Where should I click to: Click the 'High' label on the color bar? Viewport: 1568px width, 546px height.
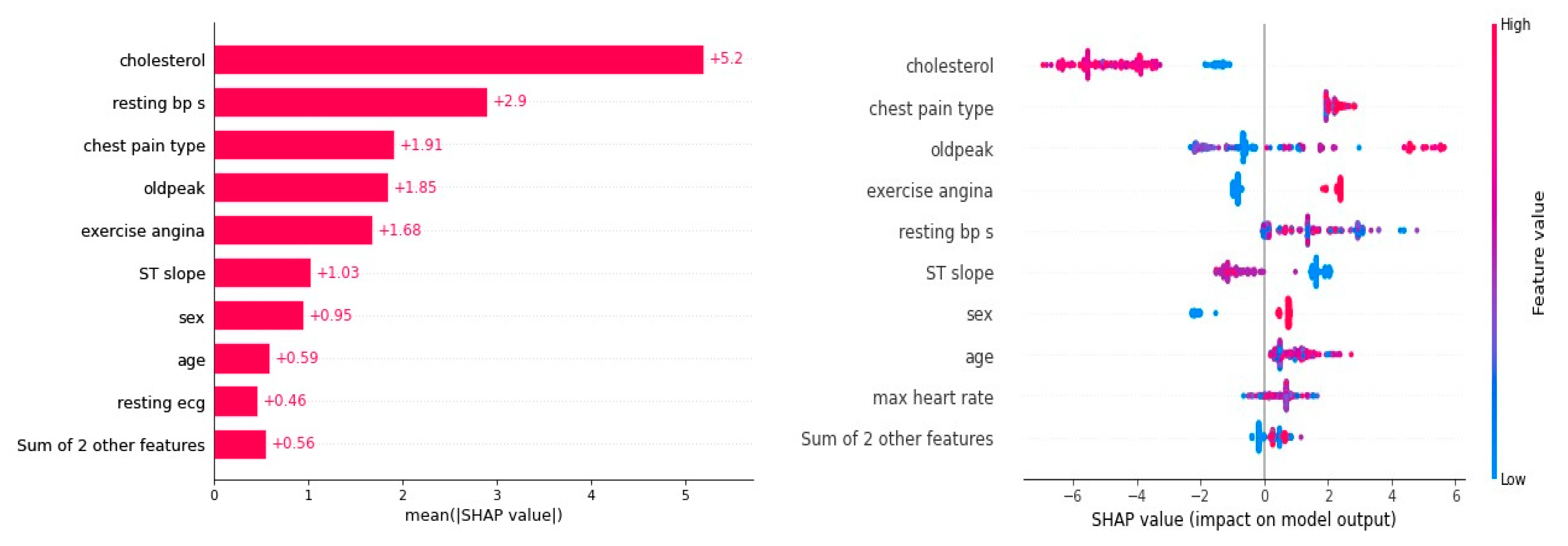(x=1515, y=25)
